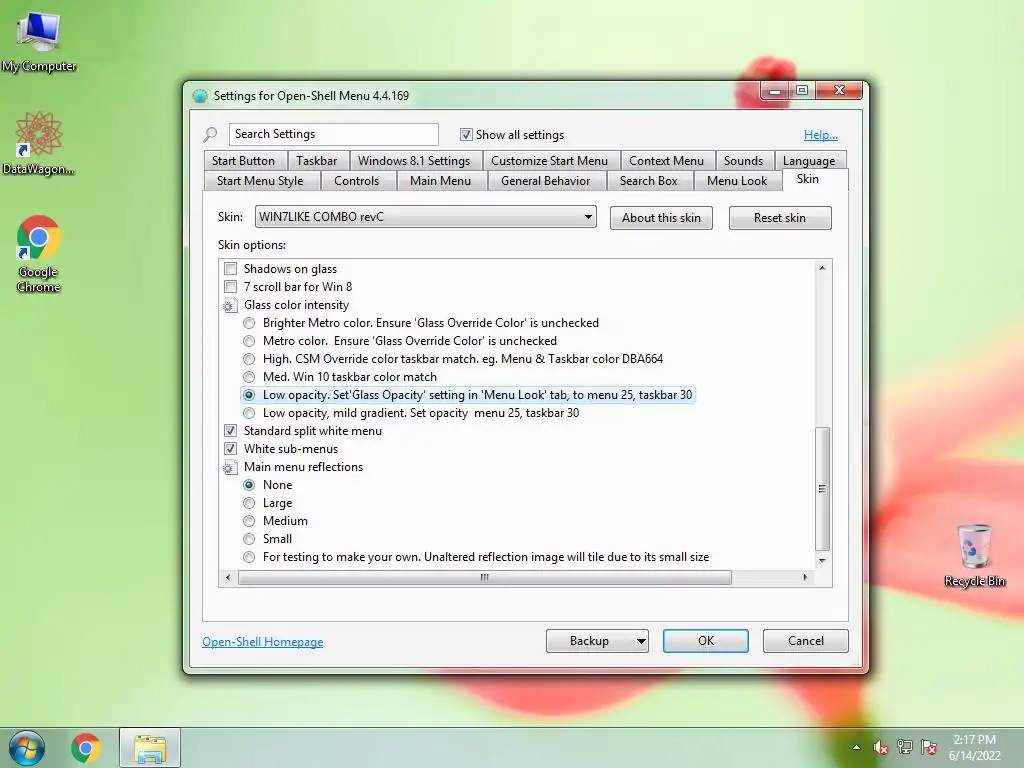The width and height of the screenshot is (1024, 768).
Task: Open Action Center flag tray icon
Action: point(929,747)
